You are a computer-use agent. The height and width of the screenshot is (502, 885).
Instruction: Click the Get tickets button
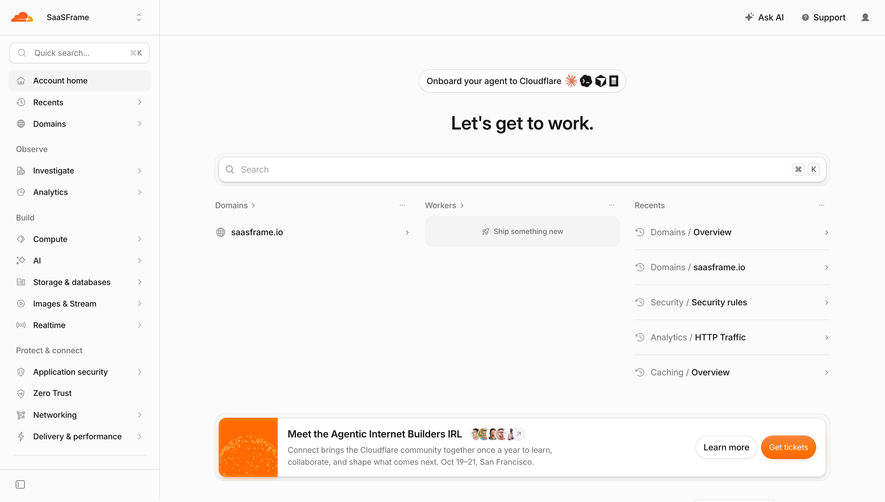tap(788, 447)
